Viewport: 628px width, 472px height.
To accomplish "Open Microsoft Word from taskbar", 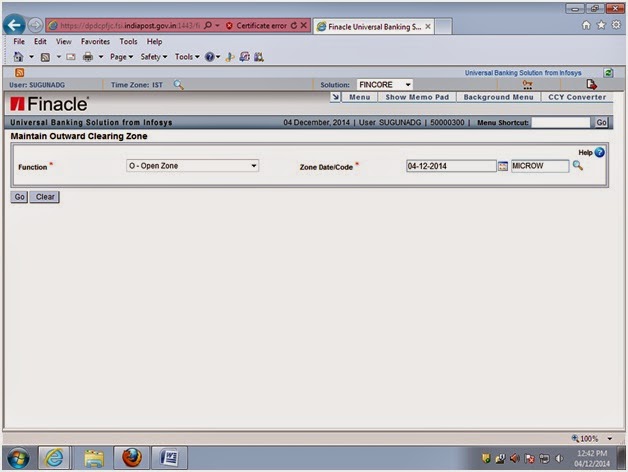I will tap(169, 458).
